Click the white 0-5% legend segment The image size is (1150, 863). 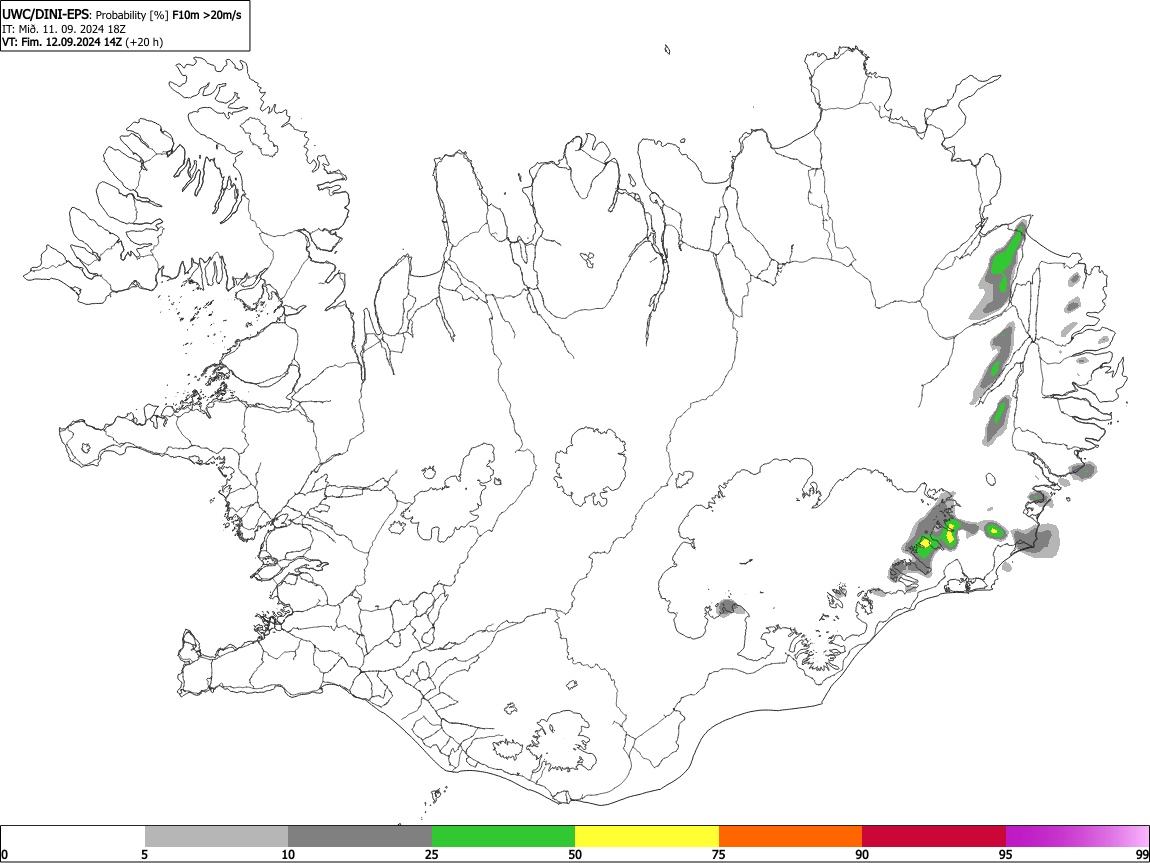click(x=73, y=837)
